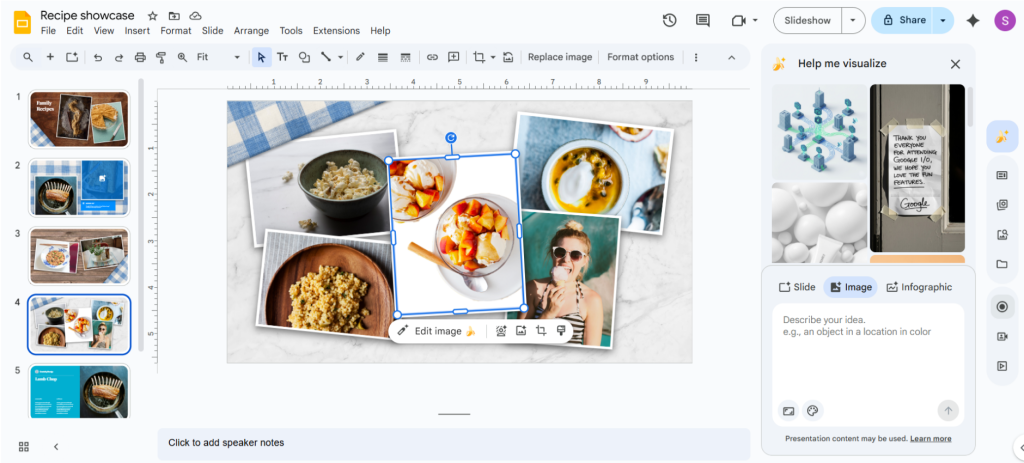Choose the select arrow cursor tool
This screenshot has height=463, width=1024.
[x=261, y=57]
